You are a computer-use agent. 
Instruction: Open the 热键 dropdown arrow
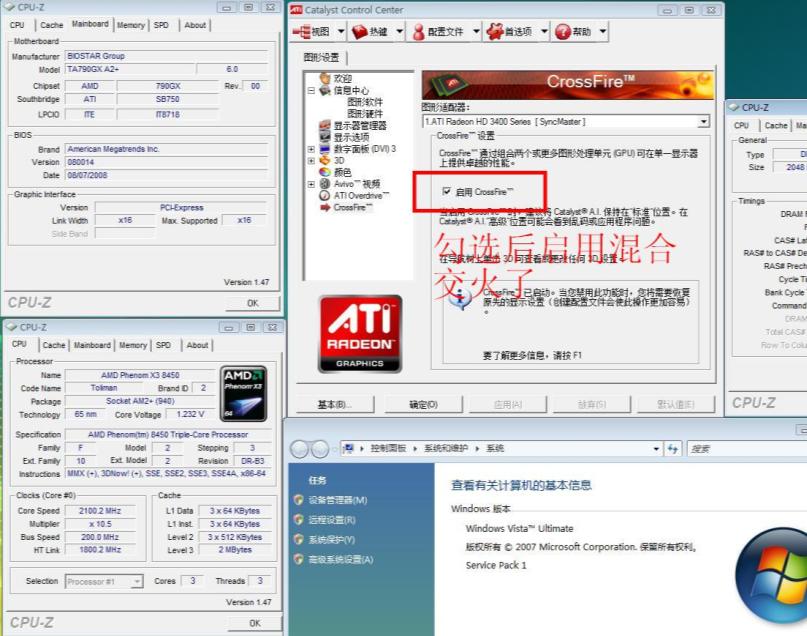coord(399,31)
